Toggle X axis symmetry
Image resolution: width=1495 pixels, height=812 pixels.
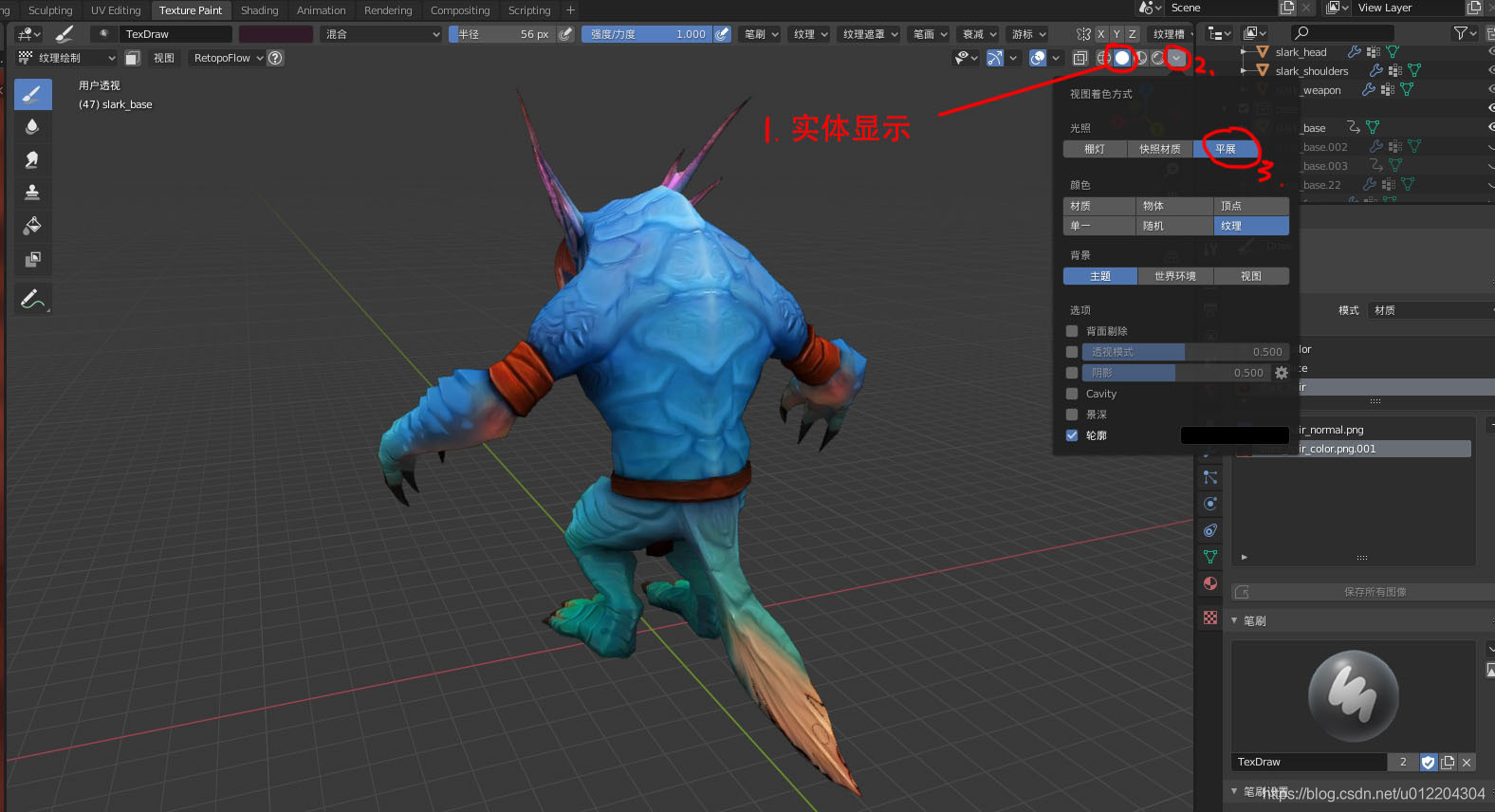tap(1101, 34)
